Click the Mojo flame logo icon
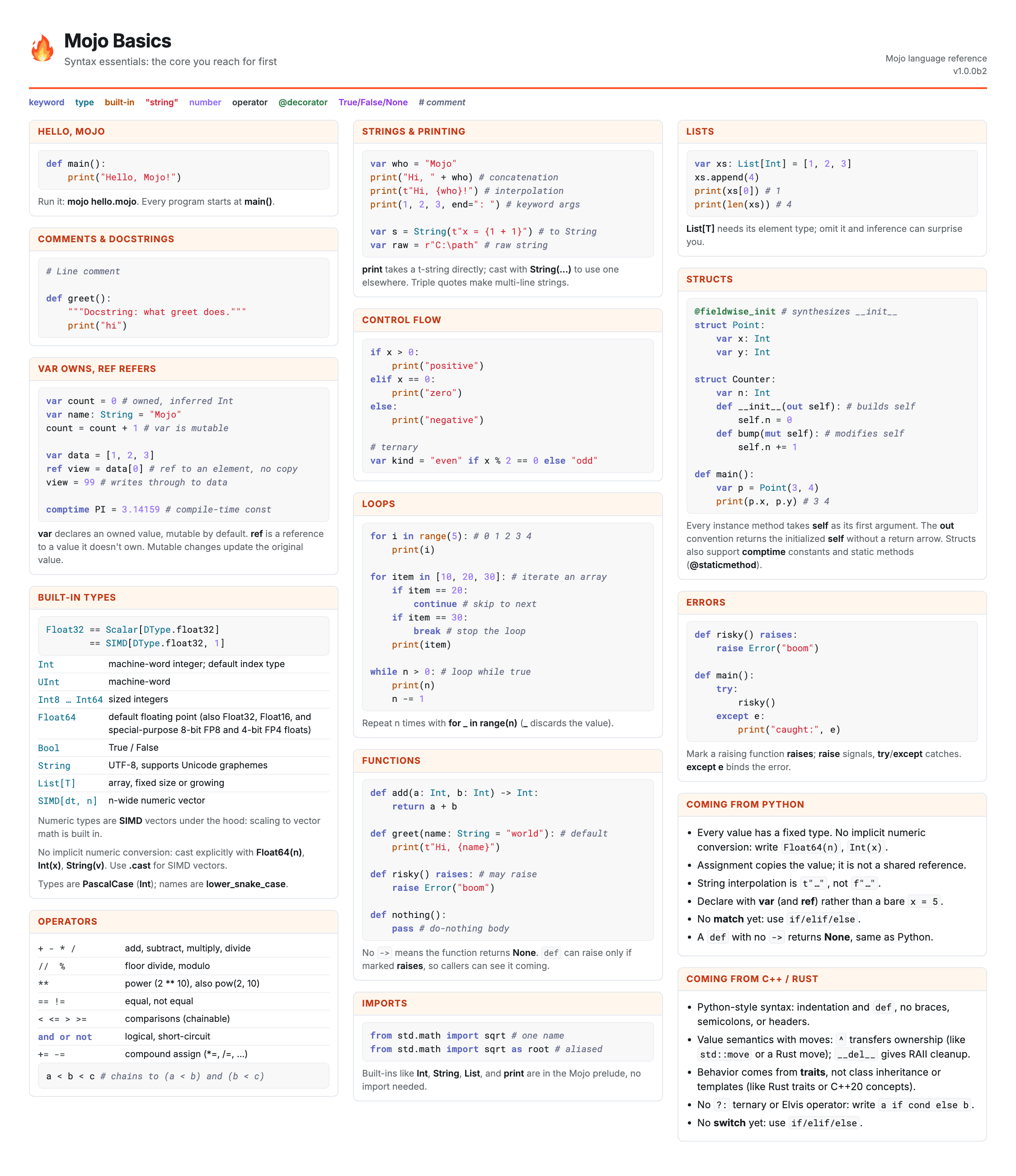 [x=42, y=48]
